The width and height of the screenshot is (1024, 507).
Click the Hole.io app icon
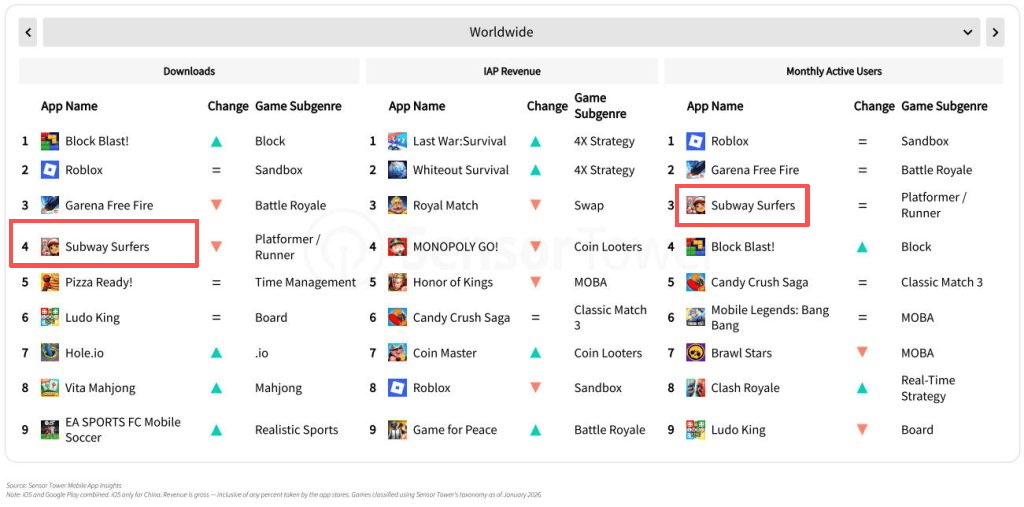tap(50, 353)
